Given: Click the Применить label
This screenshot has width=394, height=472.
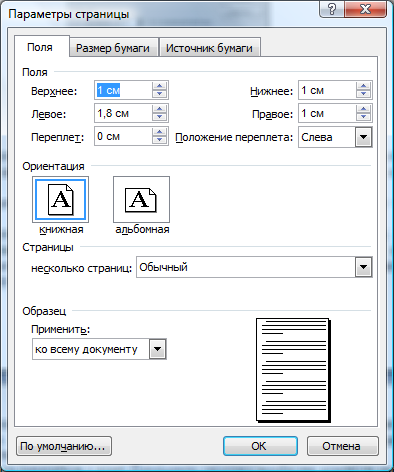Looking at the screenshot, I should tap(61, 329).
